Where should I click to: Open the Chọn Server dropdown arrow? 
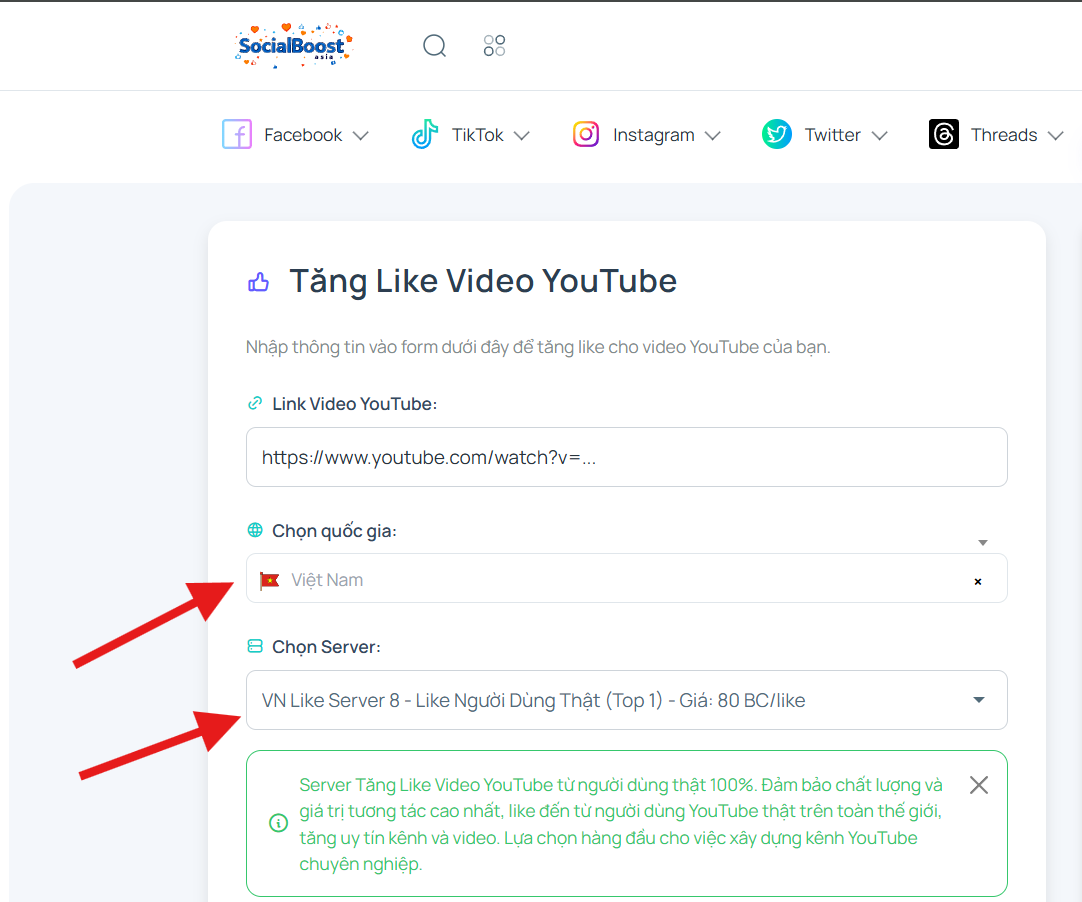coord(978,700)
